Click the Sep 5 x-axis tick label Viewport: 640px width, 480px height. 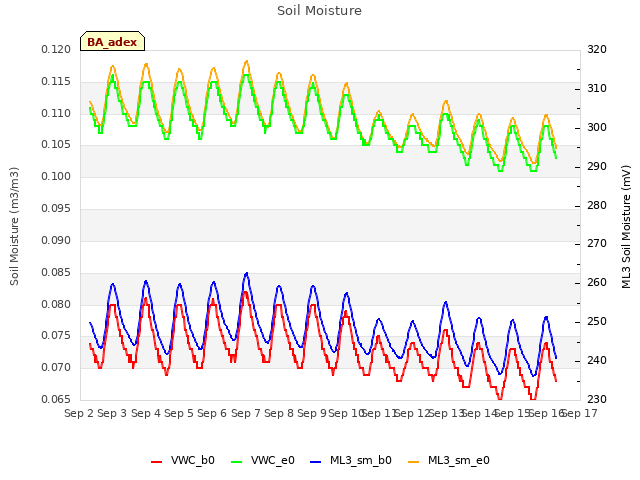[179, 413]
